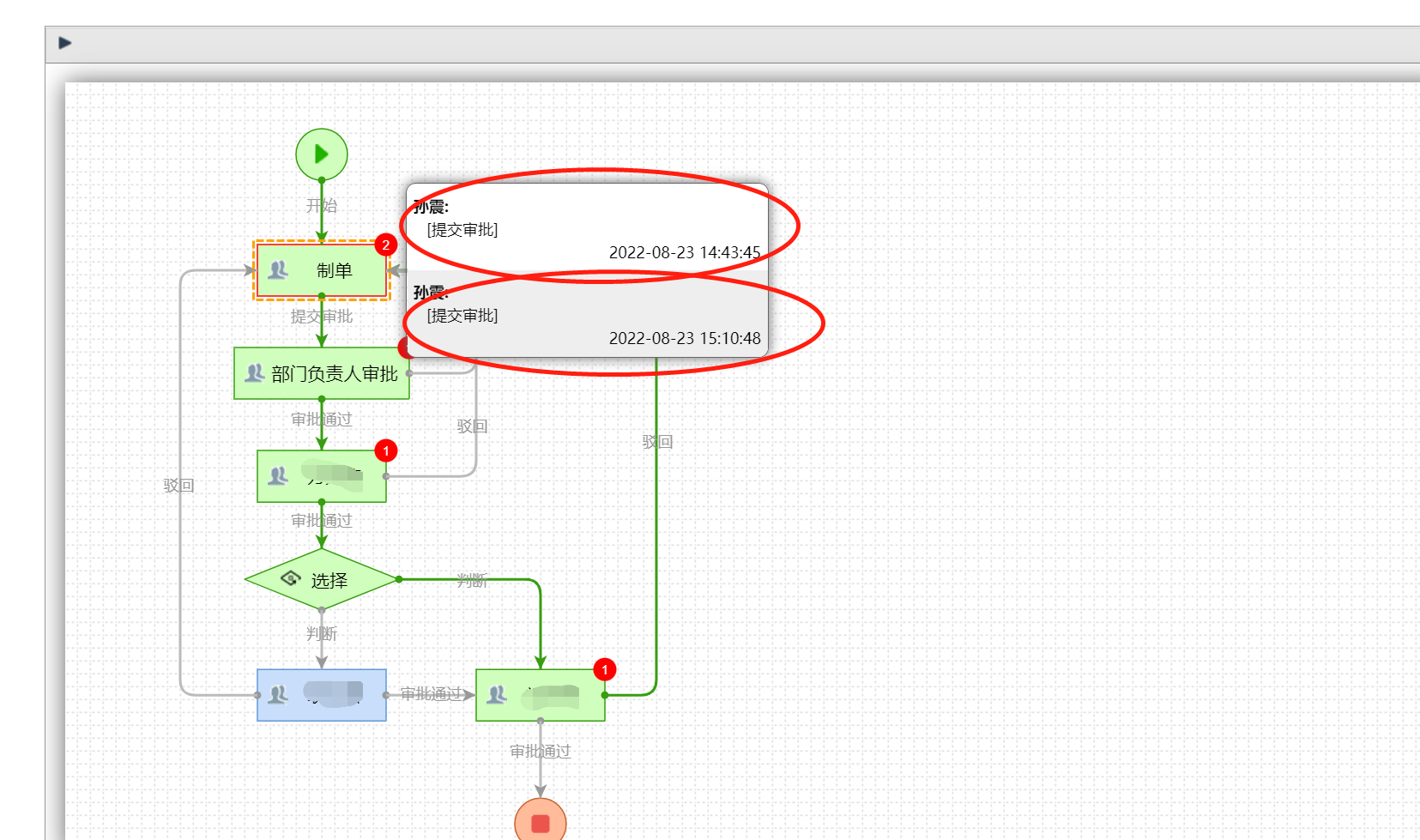Select the 制单 workflow node
This screenshot has width=1420, height=840.
[322, 270]
